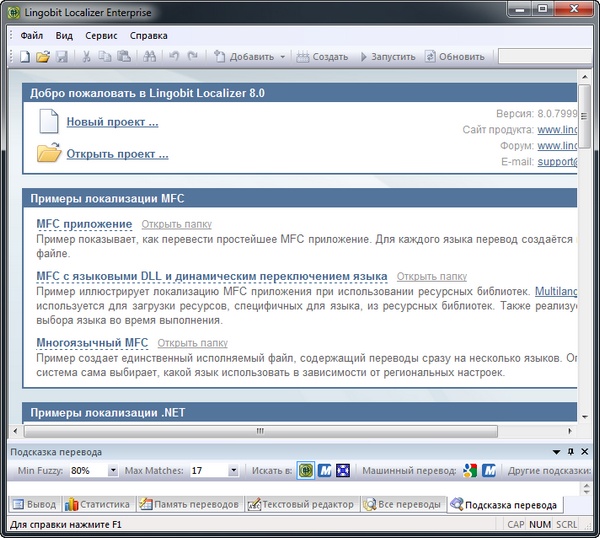Toggle the blue M search source icon
The image size is (600, 538).
(x=325, y=471)
